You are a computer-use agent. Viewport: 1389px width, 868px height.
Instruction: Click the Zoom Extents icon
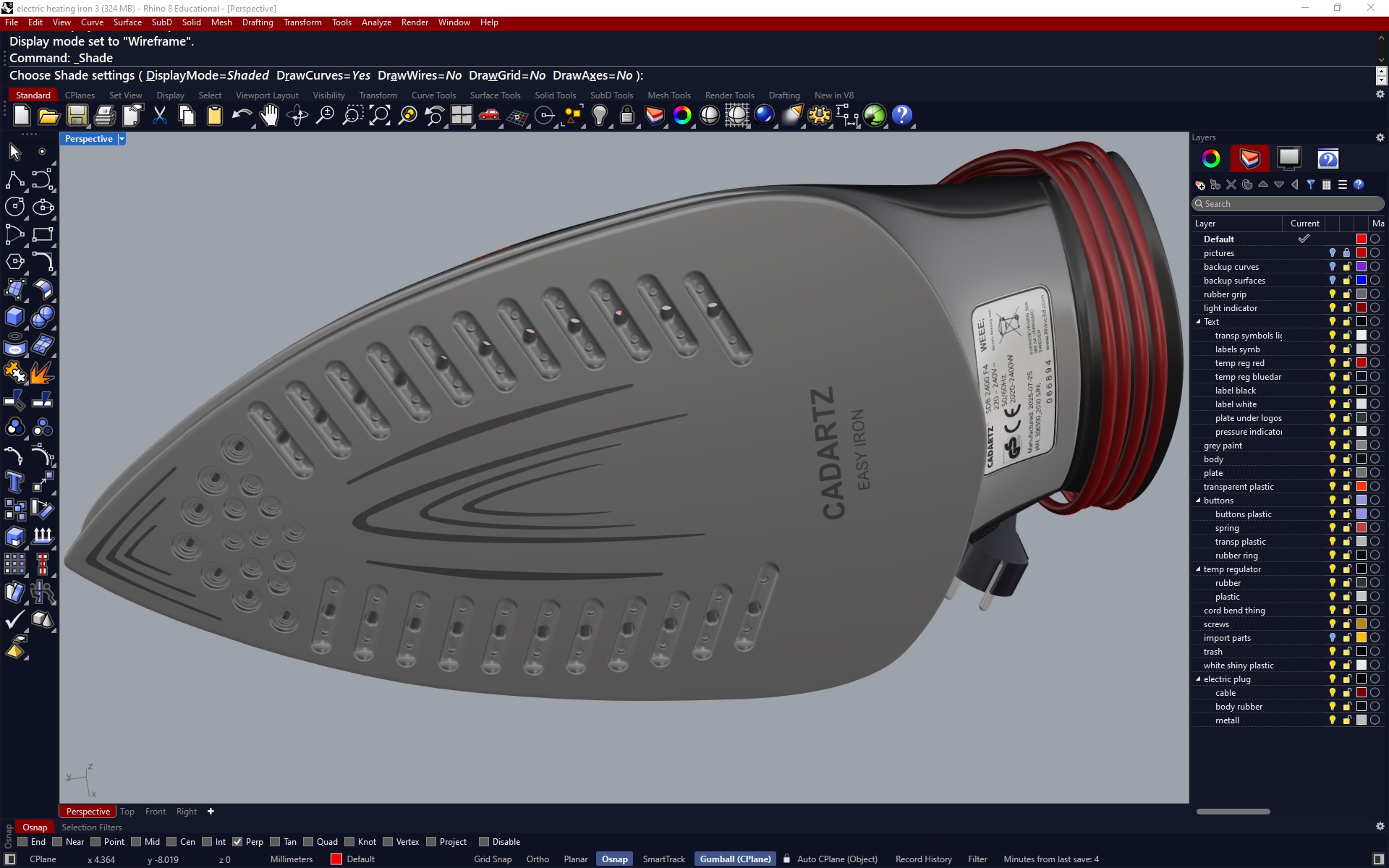point(380,115)
